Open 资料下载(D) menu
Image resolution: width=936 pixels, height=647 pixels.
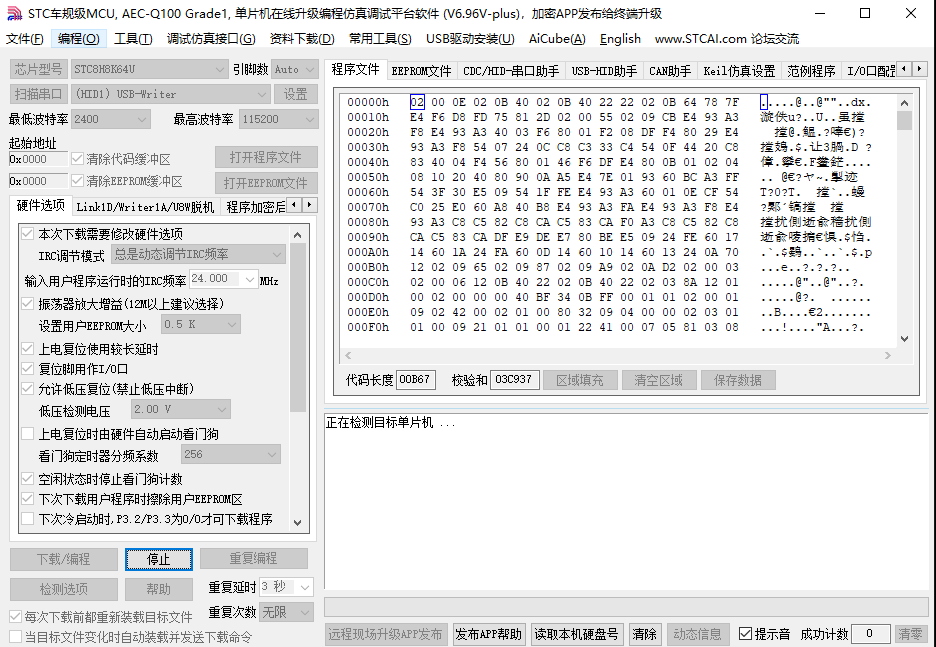(x=302, y=39)
